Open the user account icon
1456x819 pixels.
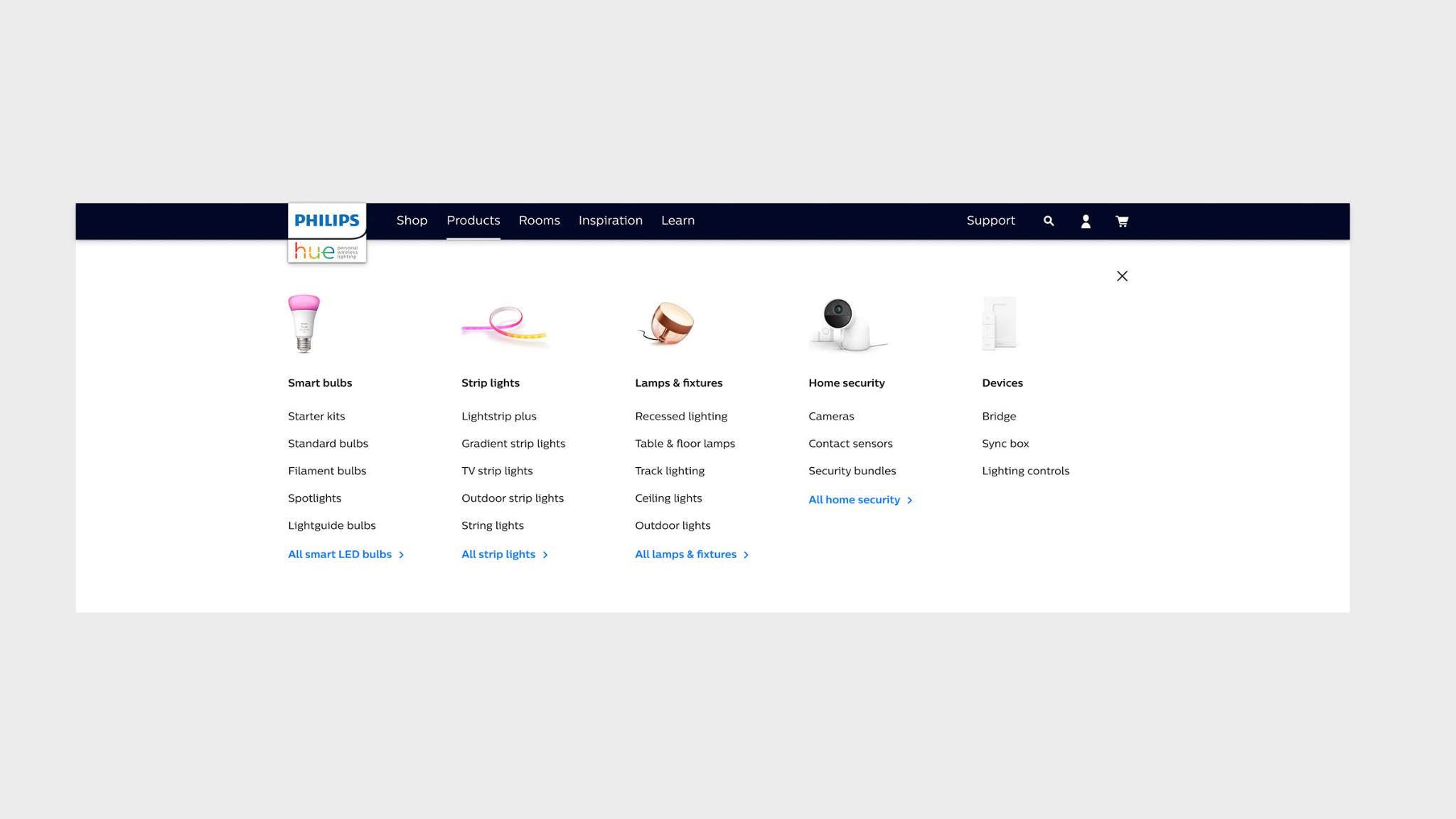(x=1086, y=221)
